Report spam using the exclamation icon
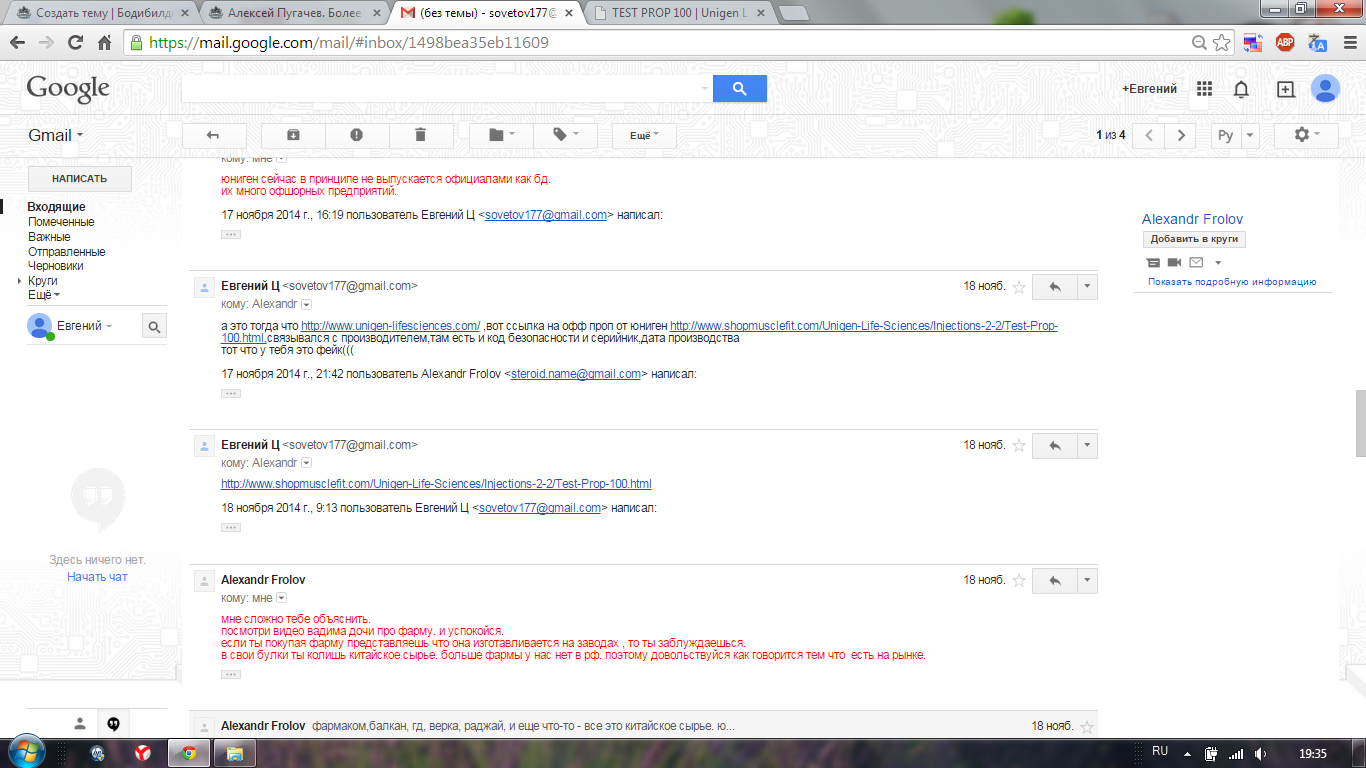This screenshot has height=768, width=1366. click(x=356, y=135)
